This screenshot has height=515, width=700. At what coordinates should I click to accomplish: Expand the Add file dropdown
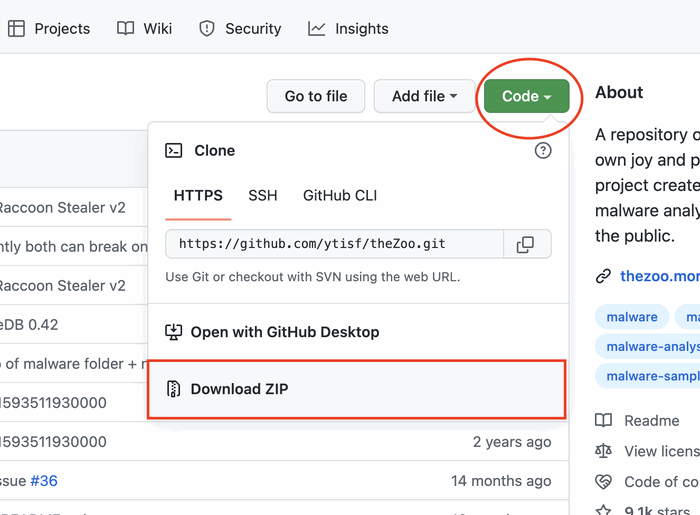pos(424,96)
